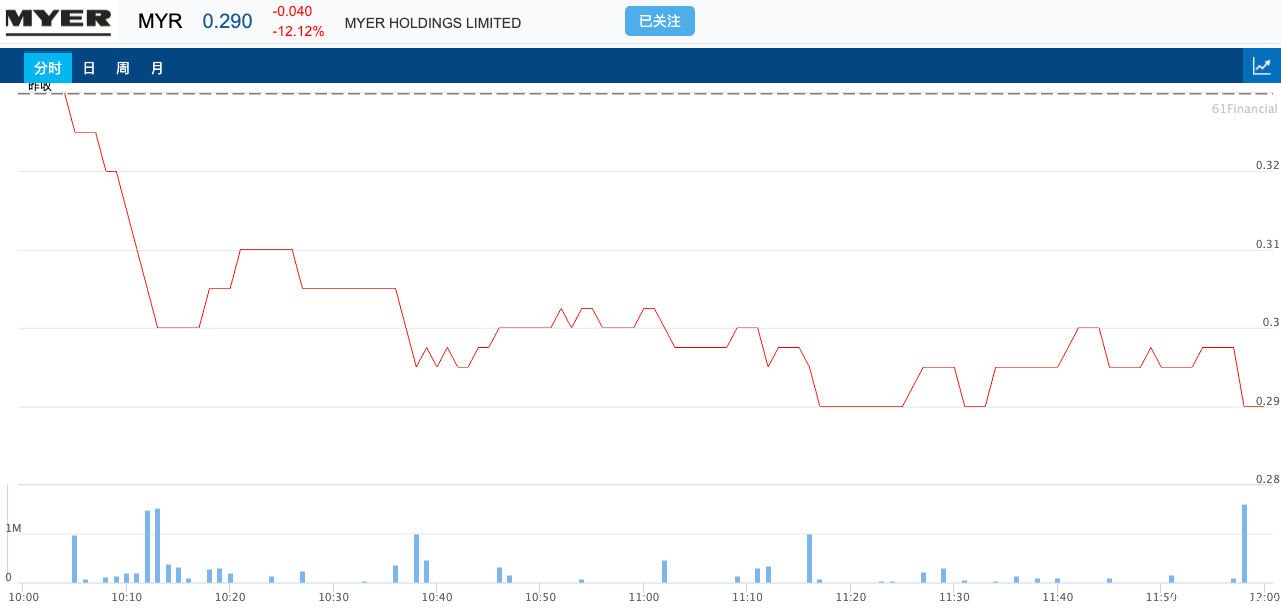
Task: Click the 10:40 time axis label
Action: pyautogui.click(x=437, y=597)
